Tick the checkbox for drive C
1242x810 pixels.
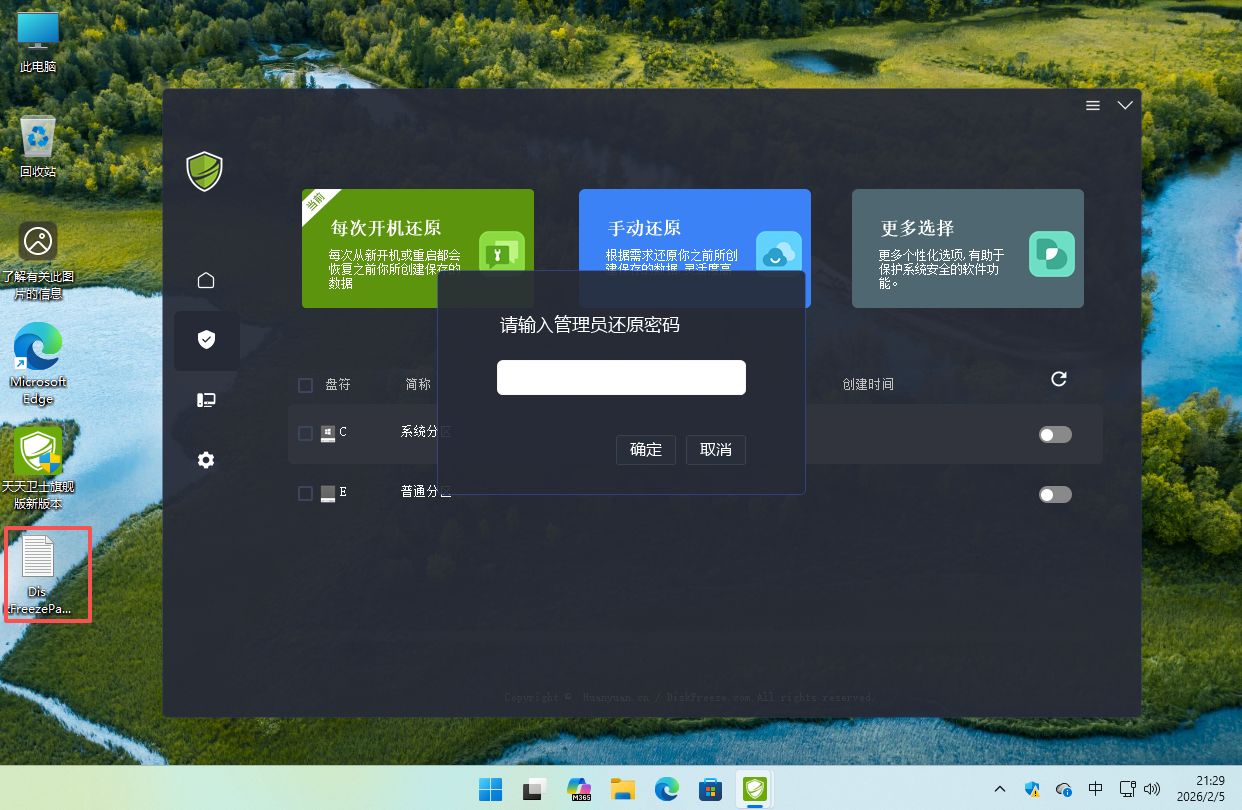(306, 433)
